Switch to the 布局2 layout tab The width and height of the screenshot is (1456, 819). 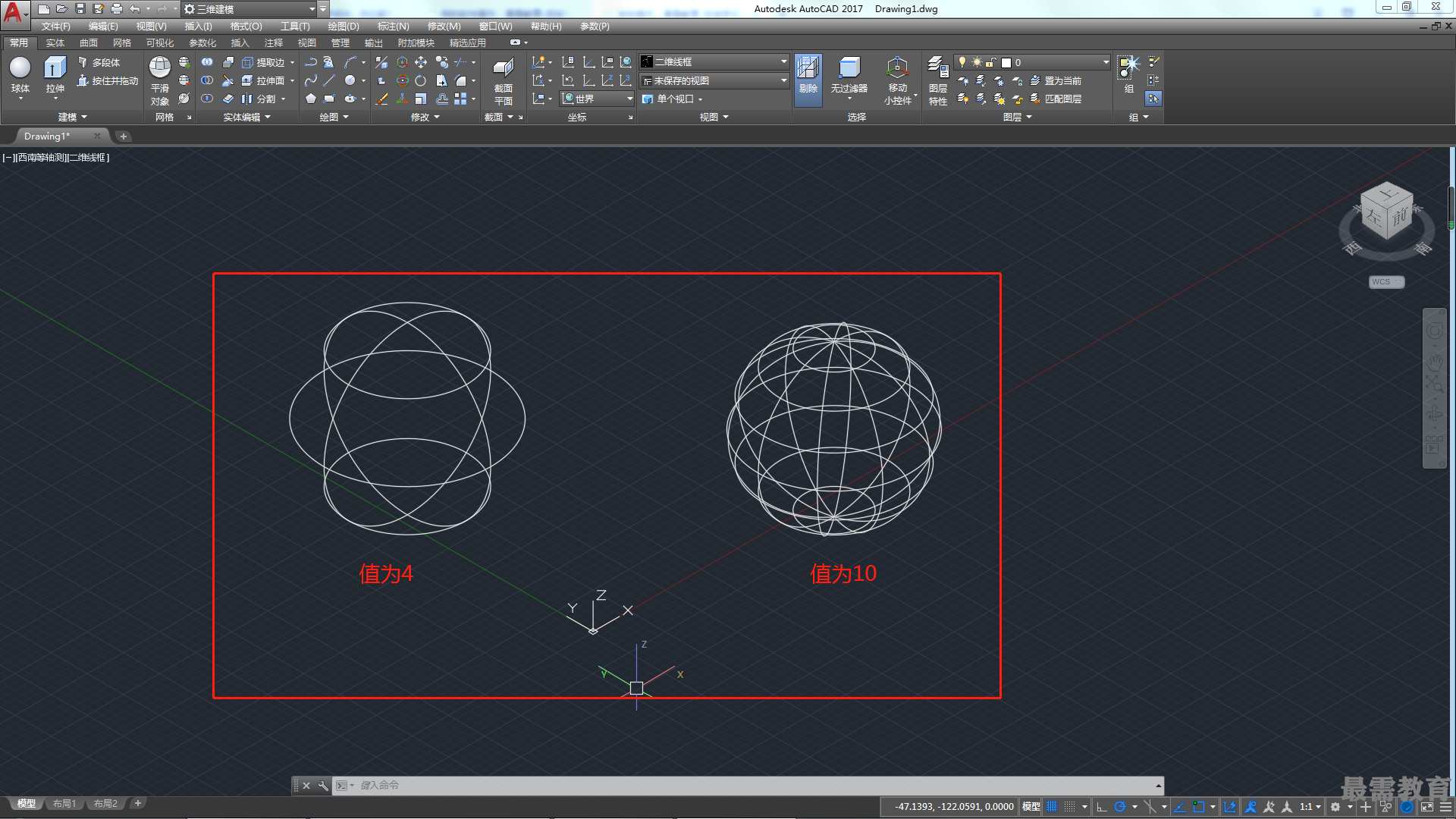click(105, 804)
